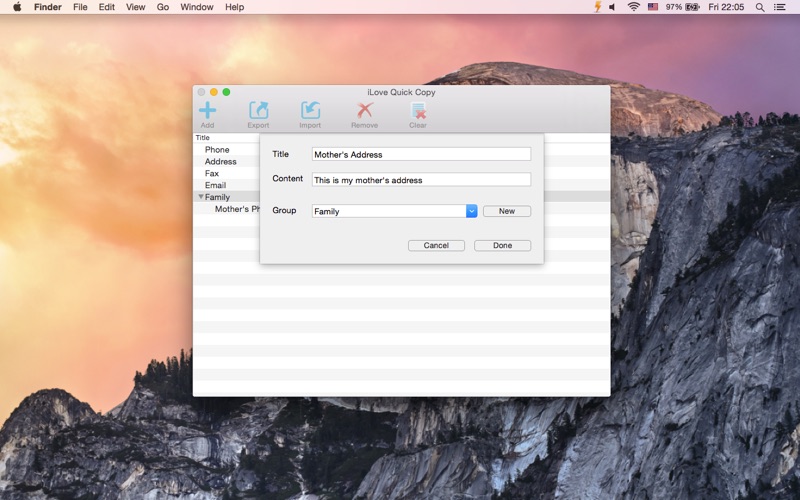Collapse the Family group triangle

pyautogui.click(x=201, y=197)
